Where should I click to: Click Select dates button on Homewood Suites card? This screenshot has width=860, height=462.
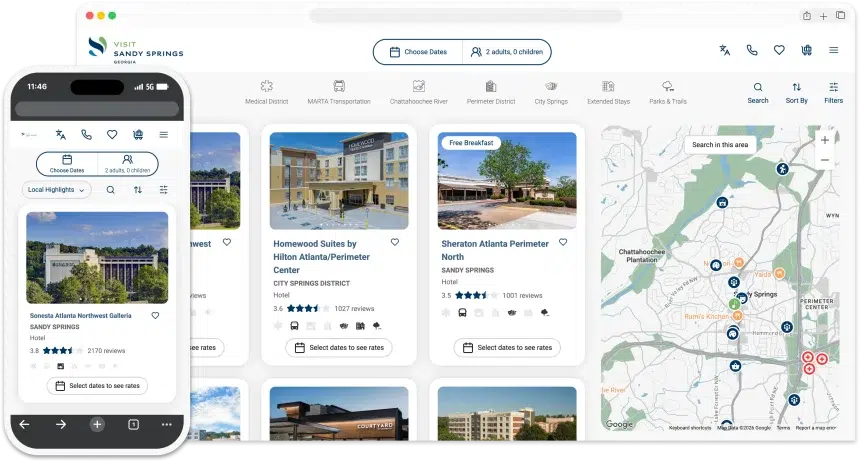(x=339, y=348)
